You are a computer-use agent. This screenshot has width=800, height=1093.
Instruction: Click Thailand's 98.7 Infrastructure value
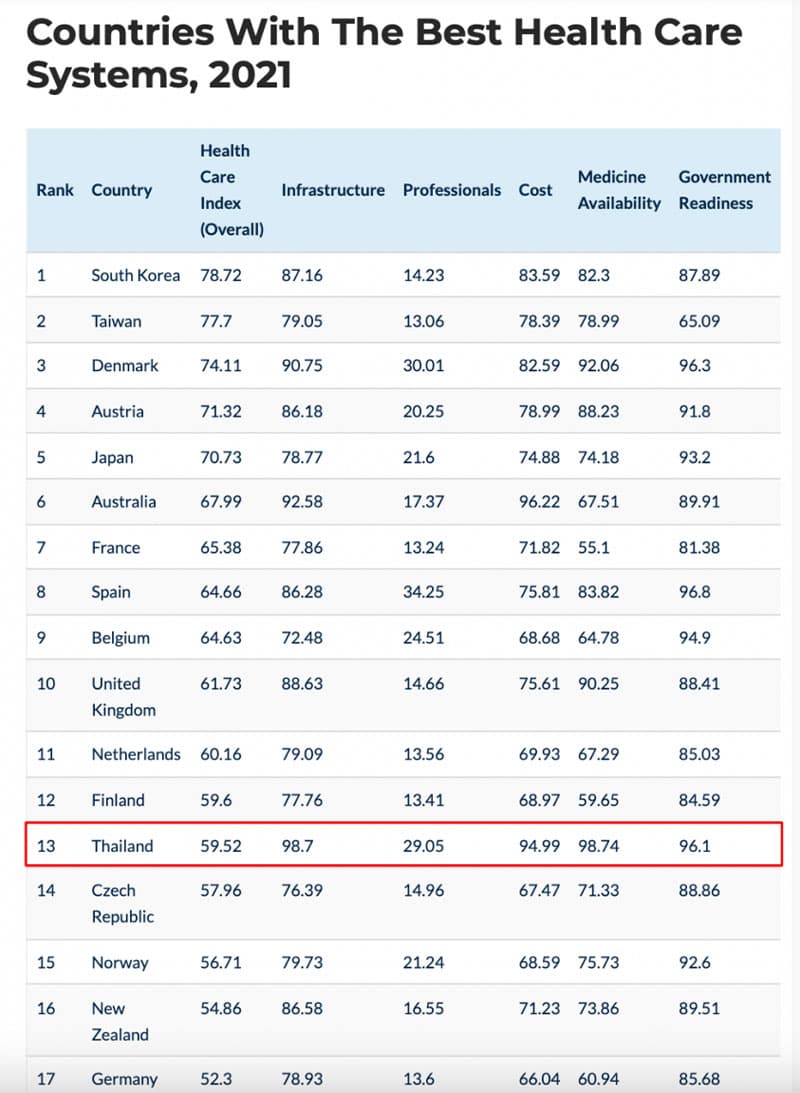[x=298, y=846]
